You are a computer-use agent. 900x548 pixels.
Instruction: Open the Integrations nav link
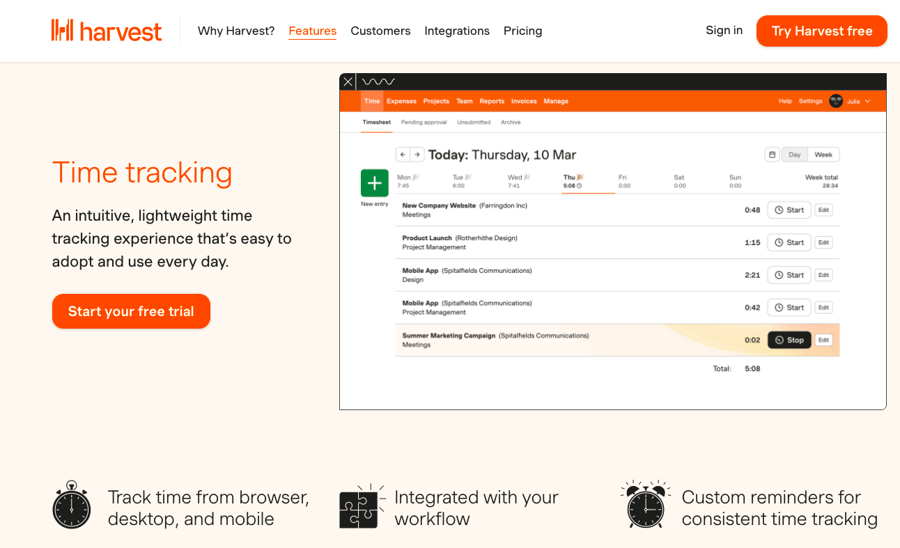click(x=457, y=31)
